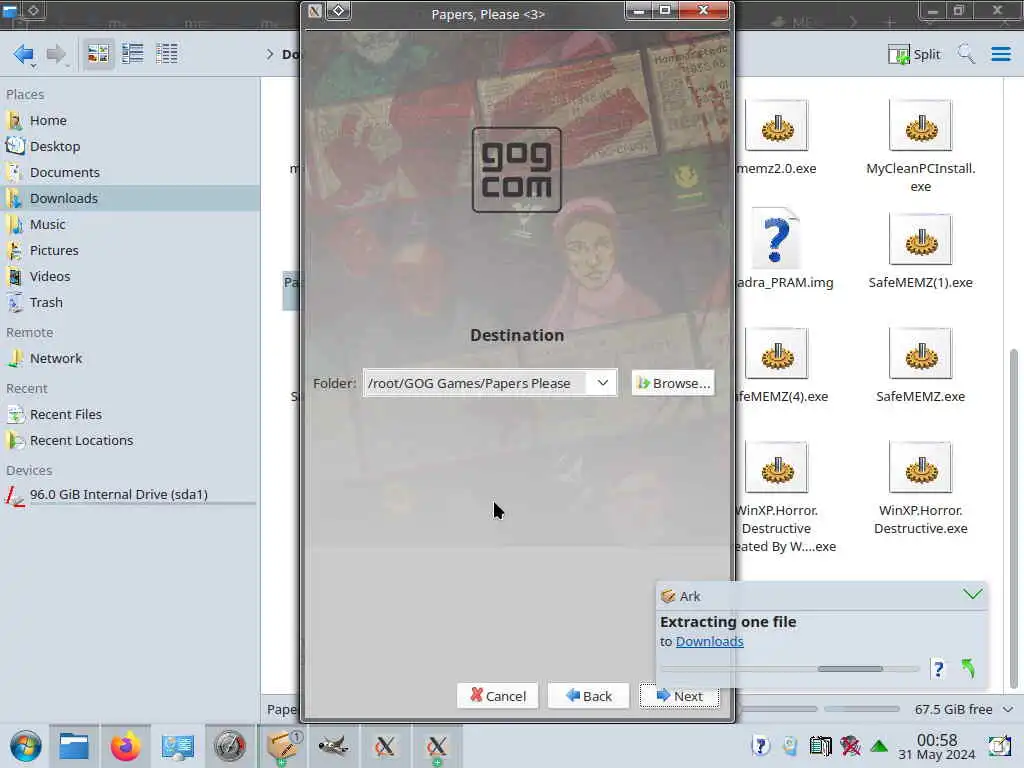The height and width of the screenshot is (768, 1024).
Task: Expand the destination folder dropdown arrow
Action: pos(603,383)
